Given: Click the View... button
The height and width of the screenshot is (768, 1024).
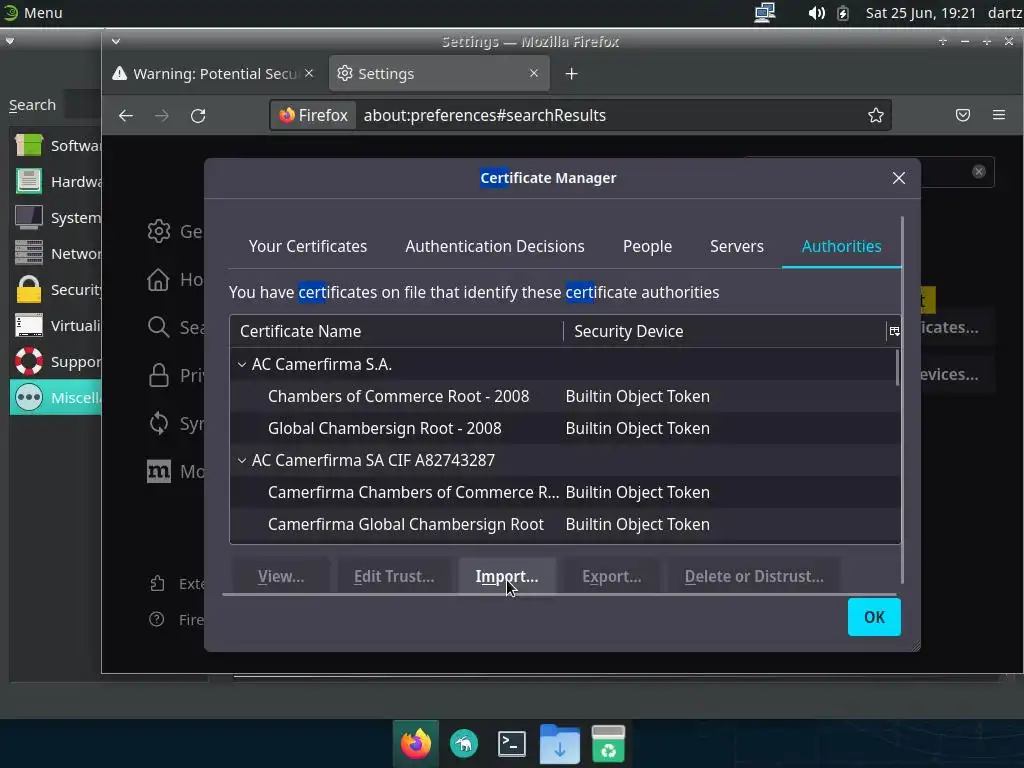Looking at the screenshot, I should click(x=281, y=576).
